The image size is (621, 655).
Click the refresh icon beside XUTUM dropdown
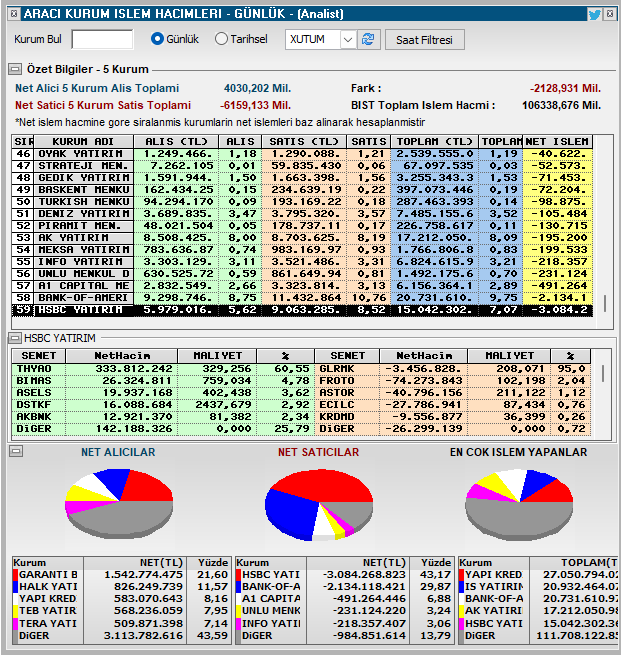pos(369,39)
